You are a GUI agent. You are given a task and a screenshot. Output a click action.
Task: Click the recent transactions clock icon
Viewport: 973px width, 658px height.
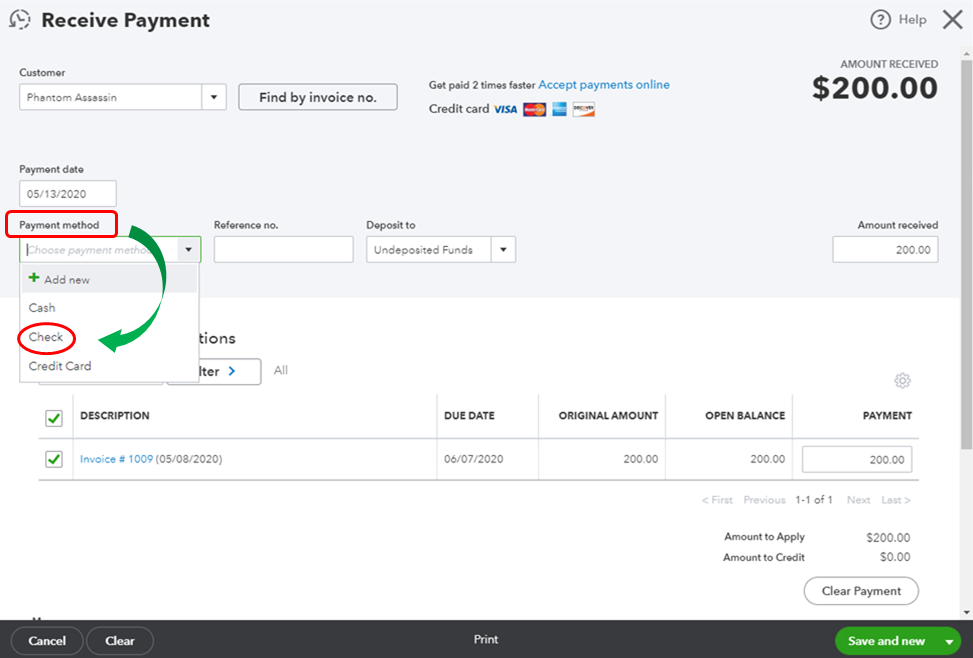click(19, 20)
